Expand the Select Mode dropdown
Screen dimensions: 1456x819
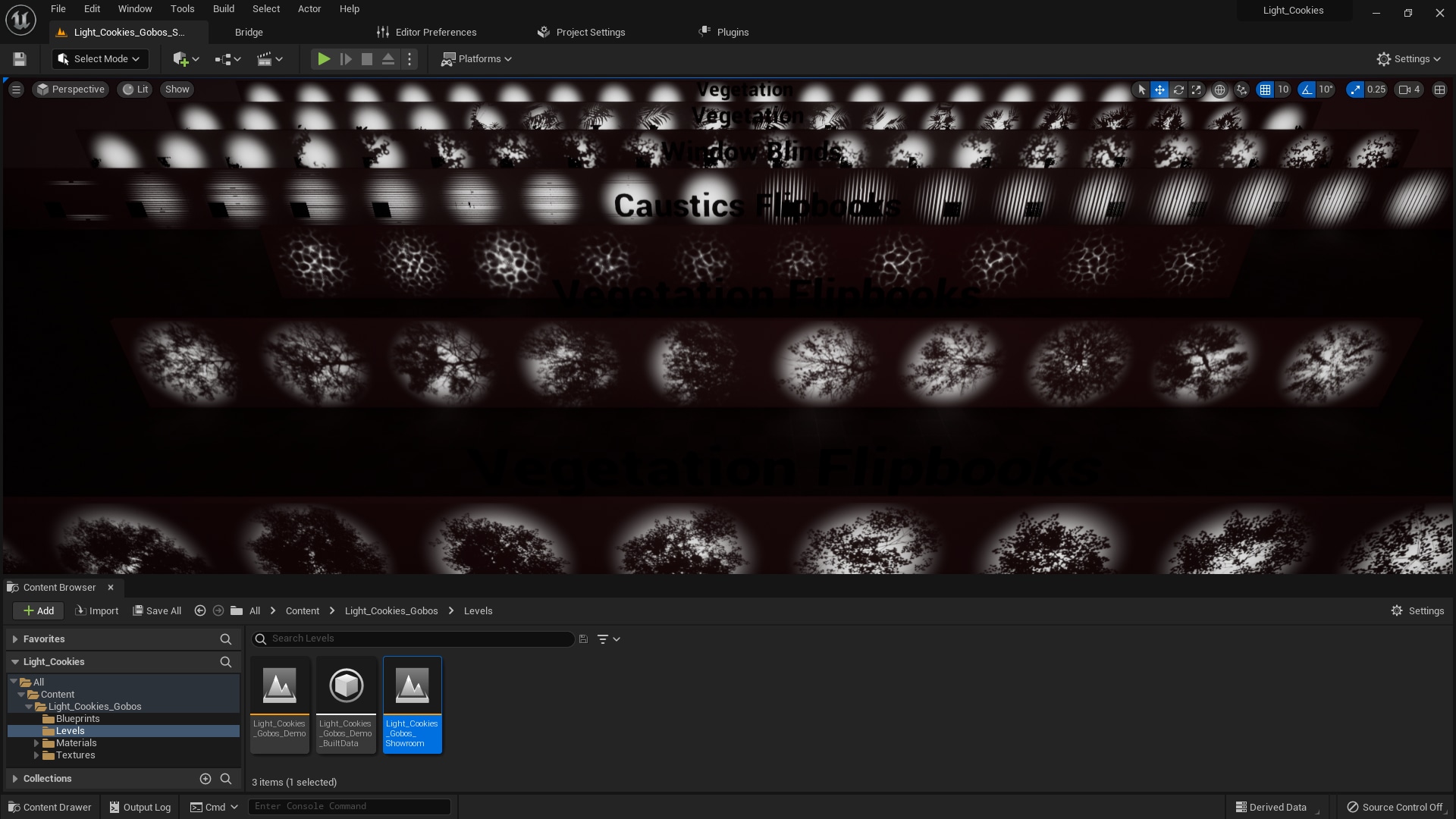(x=99, y=58)
